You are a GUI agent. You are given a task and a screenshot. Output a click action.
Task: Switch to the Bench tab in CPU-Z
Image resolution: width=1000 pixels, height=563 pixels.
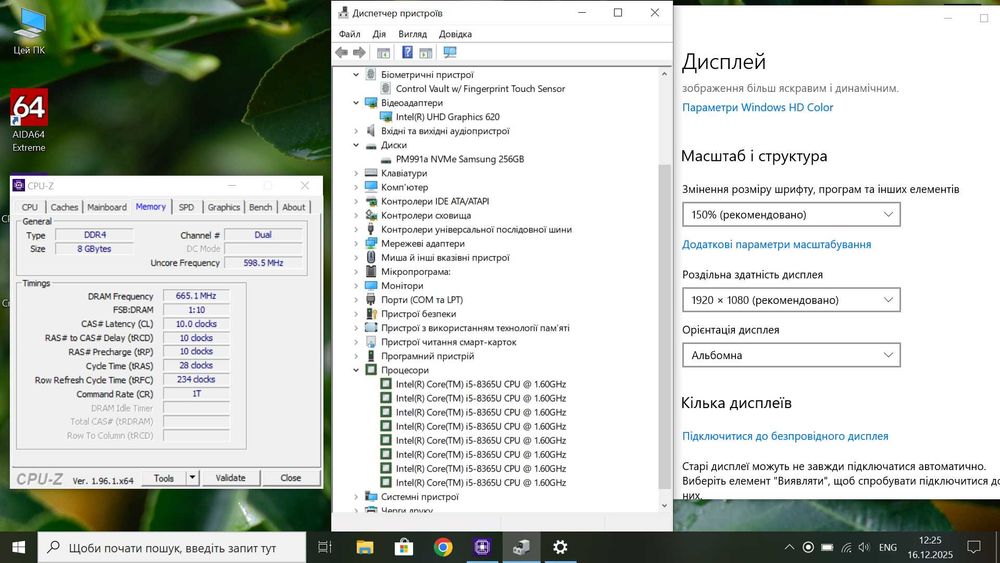click(260, 207)
